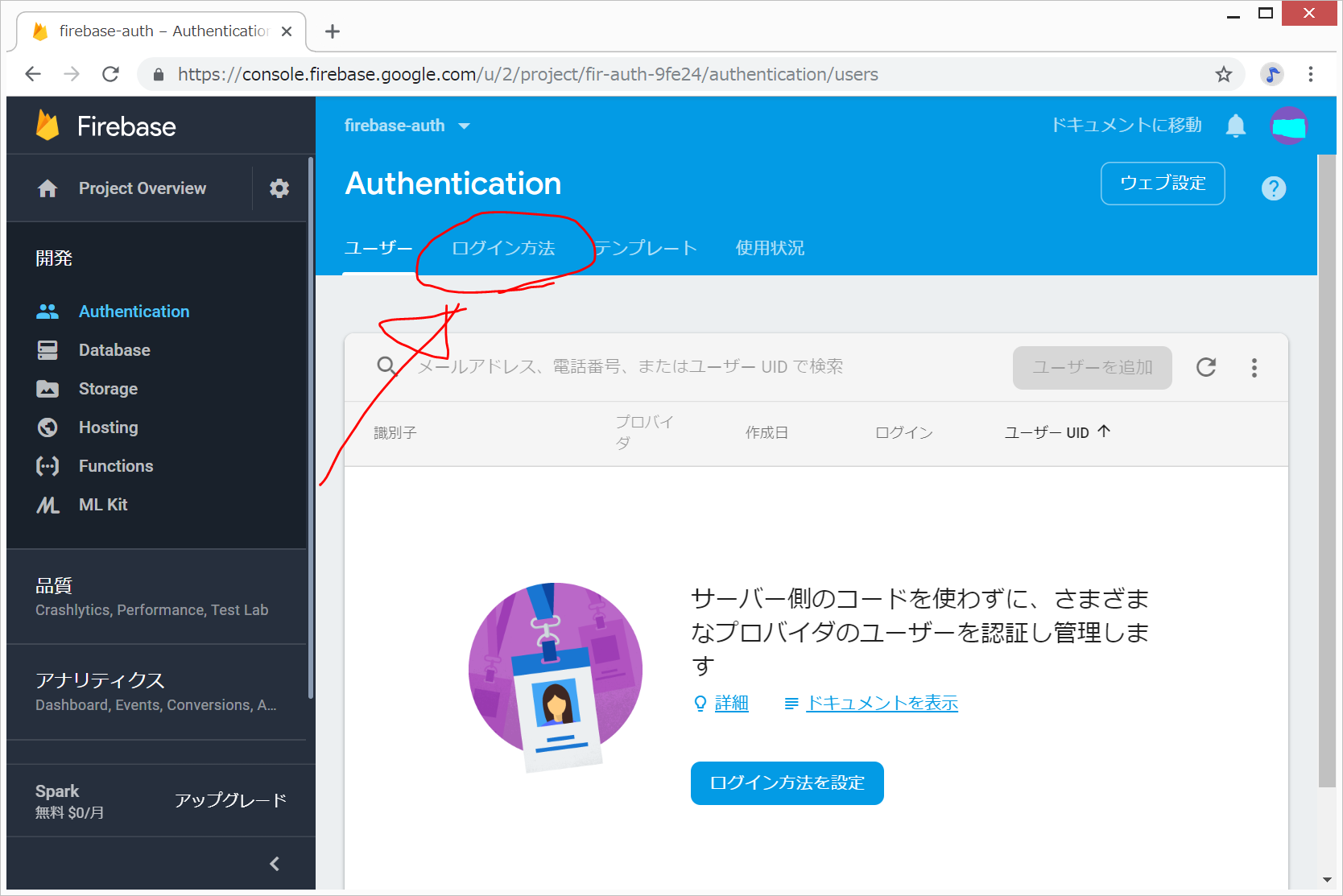
Task: Reload the page in browser
Action: point(110,75)
